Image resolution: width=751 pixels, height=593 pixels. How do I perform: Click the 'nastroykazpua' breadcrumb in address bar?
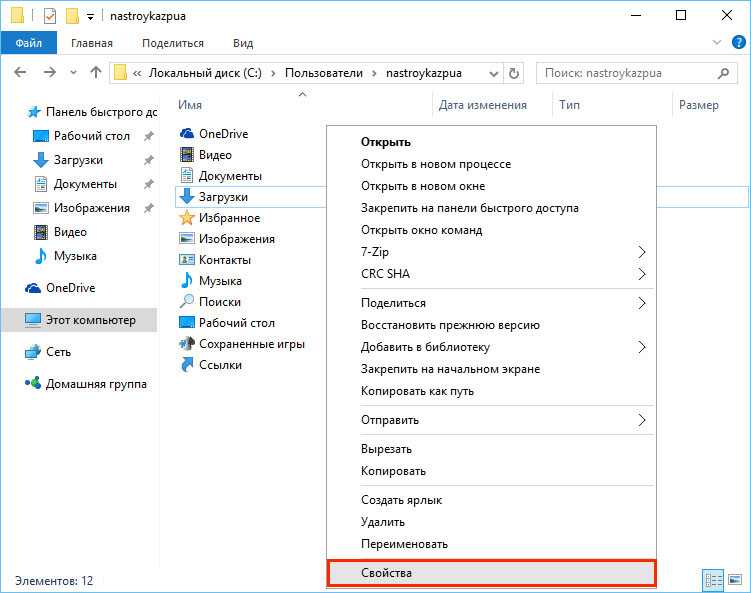[x=424, y=73]
